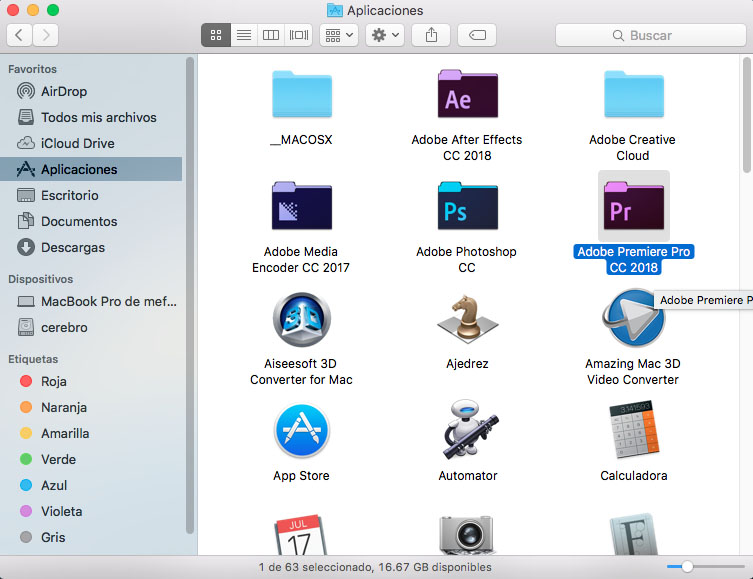This screenshot has width=753, height=579.
Task: Filter by the Naranja orange tag
Action: point(91,407)
